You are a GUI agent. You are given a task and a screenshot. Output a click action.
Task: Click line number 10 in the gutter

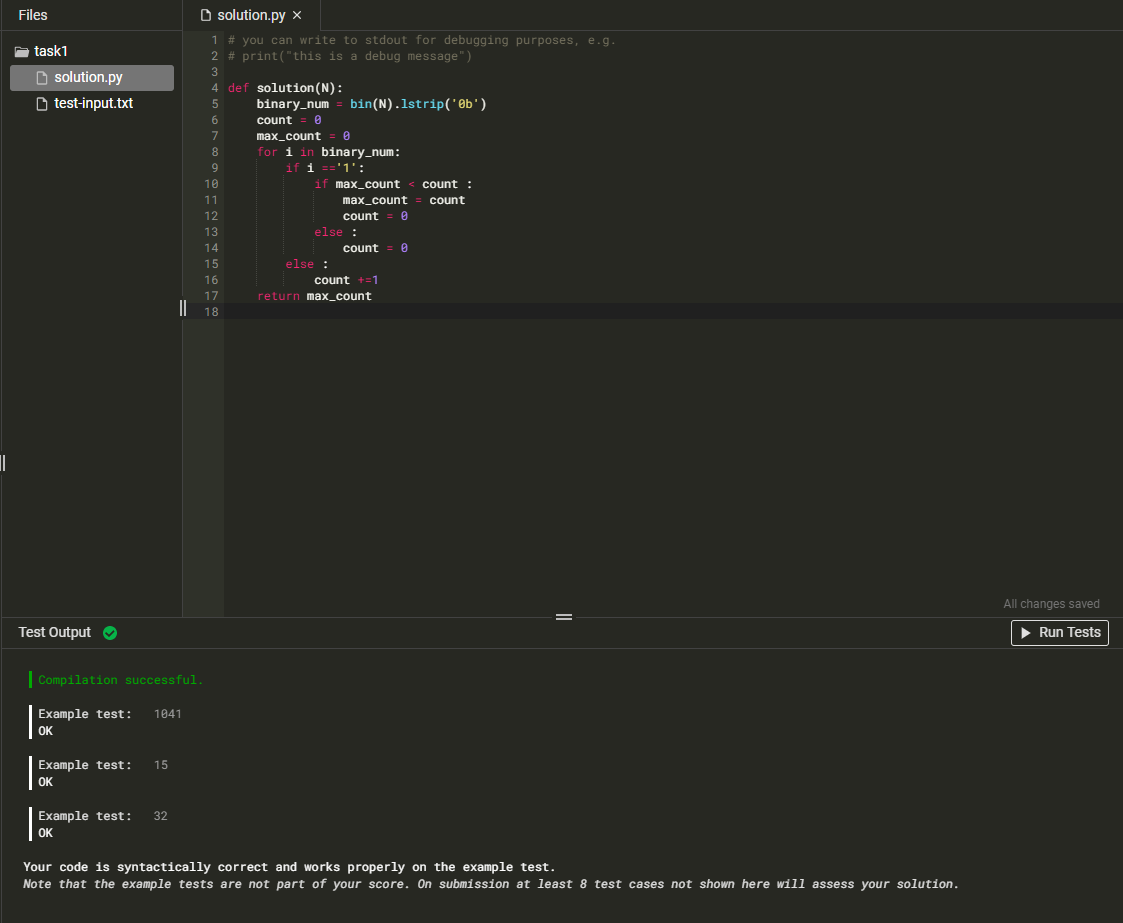click(211, 183)
